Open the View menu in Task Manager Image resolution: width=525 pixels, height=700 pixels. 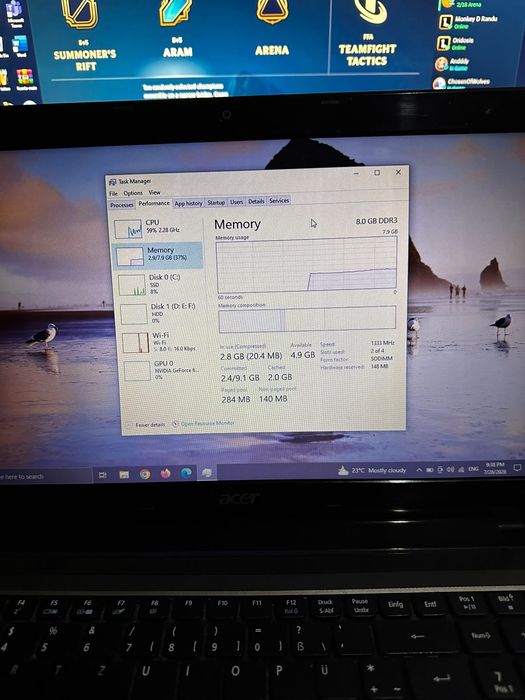coord(154,192)
